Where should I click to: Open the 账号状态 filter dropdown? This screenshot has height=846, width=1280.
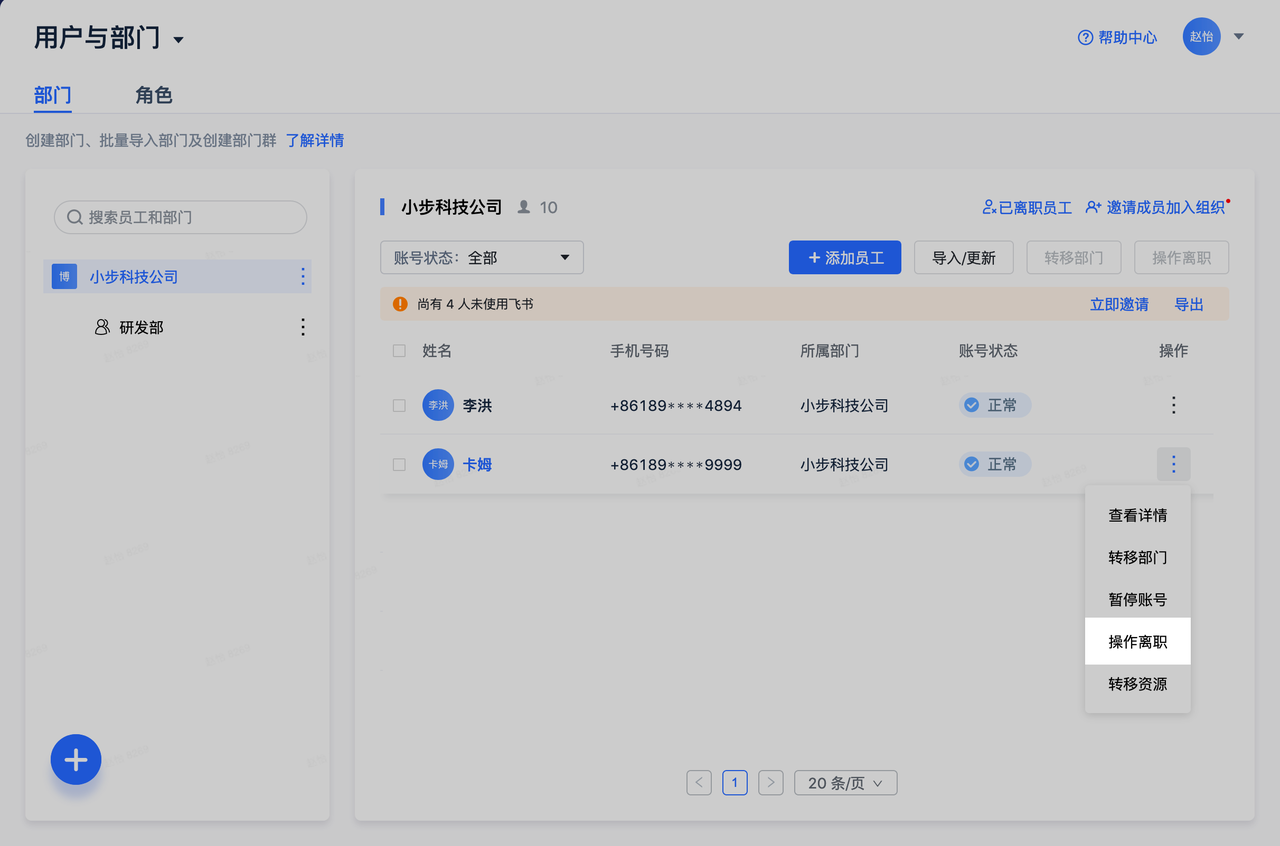(x=482, y=257)
